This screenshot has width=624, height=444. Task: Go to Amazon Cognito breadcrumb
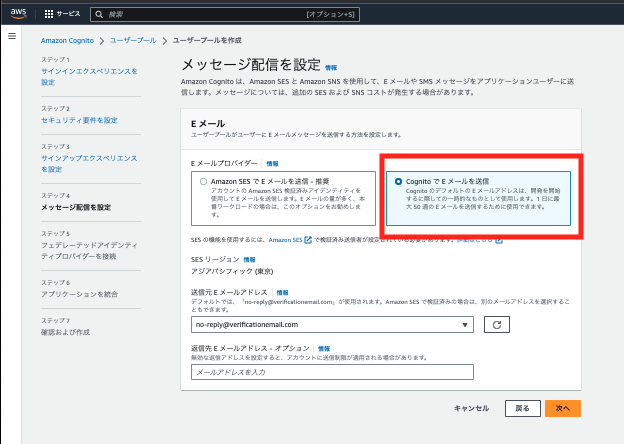pyautogui.click(x=67, y=41)
